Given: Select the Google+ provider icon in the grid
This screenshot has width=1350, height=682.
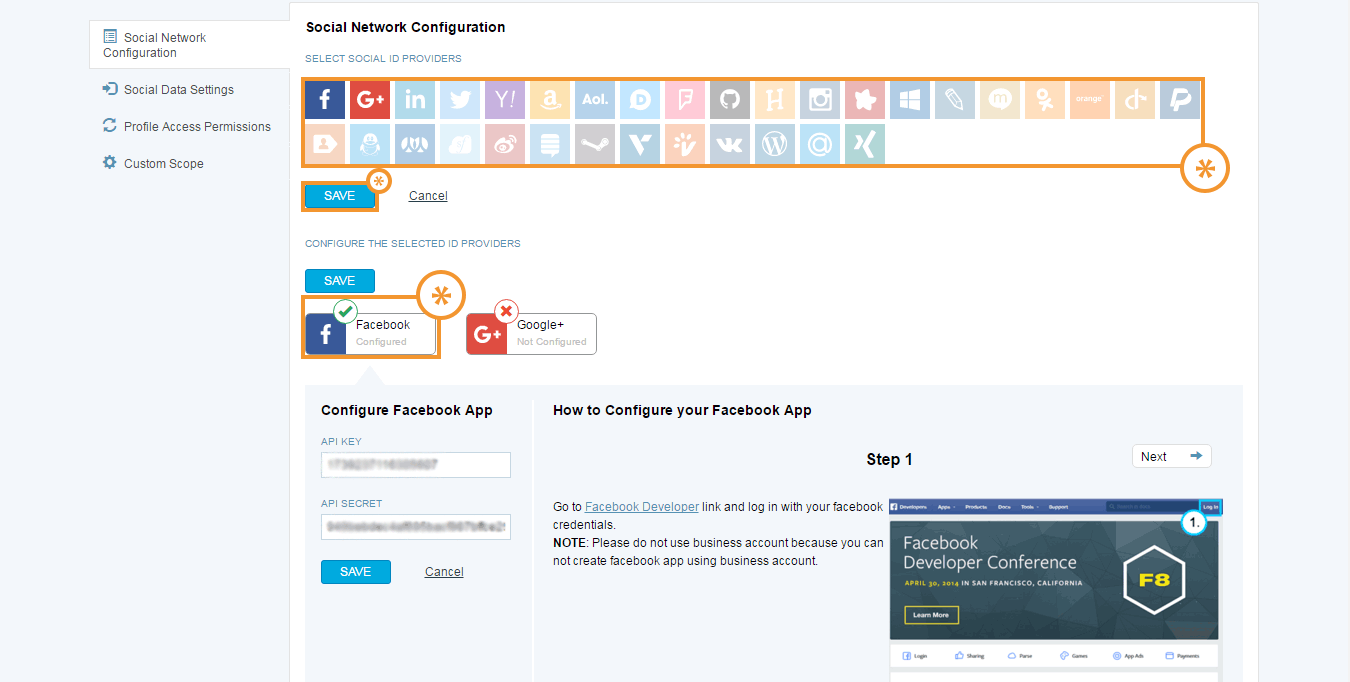Looking at the screenshot, I should (370, 100).
